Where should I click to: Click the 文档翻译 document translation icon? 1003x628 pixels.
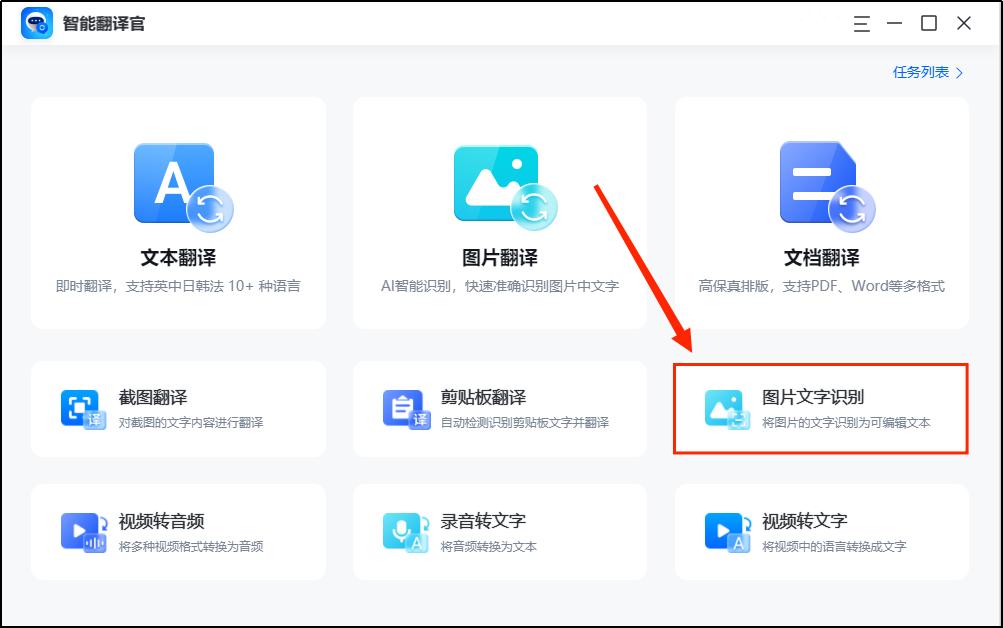(x=822, y=185)
